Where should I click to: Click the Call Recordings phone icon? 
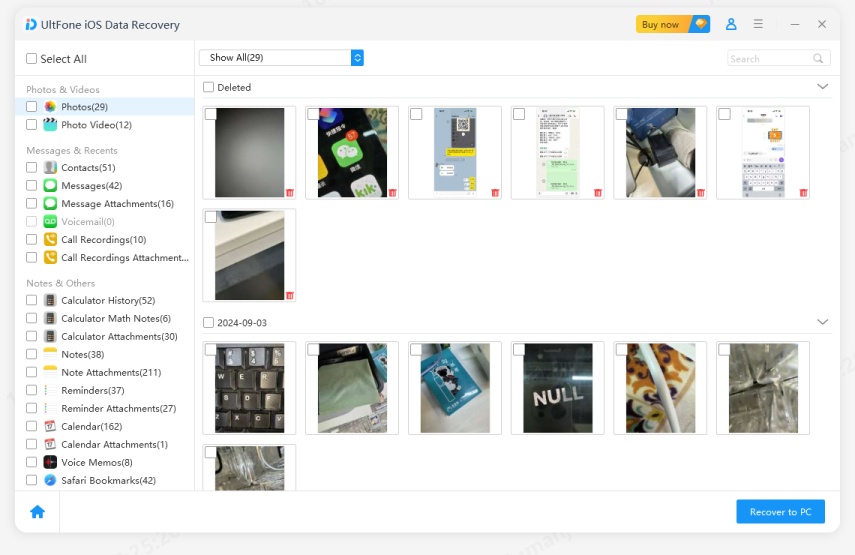[x=50, y=240]
